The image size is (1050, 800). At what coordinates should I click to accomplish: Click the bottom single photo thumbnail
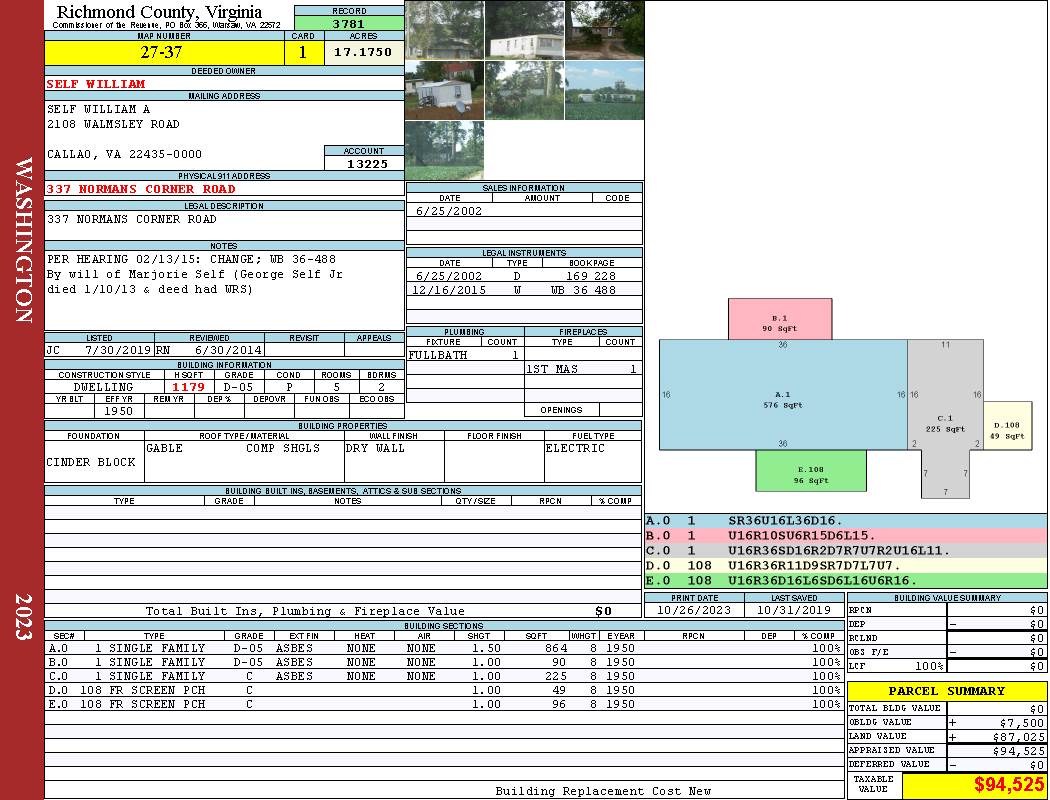445,151
